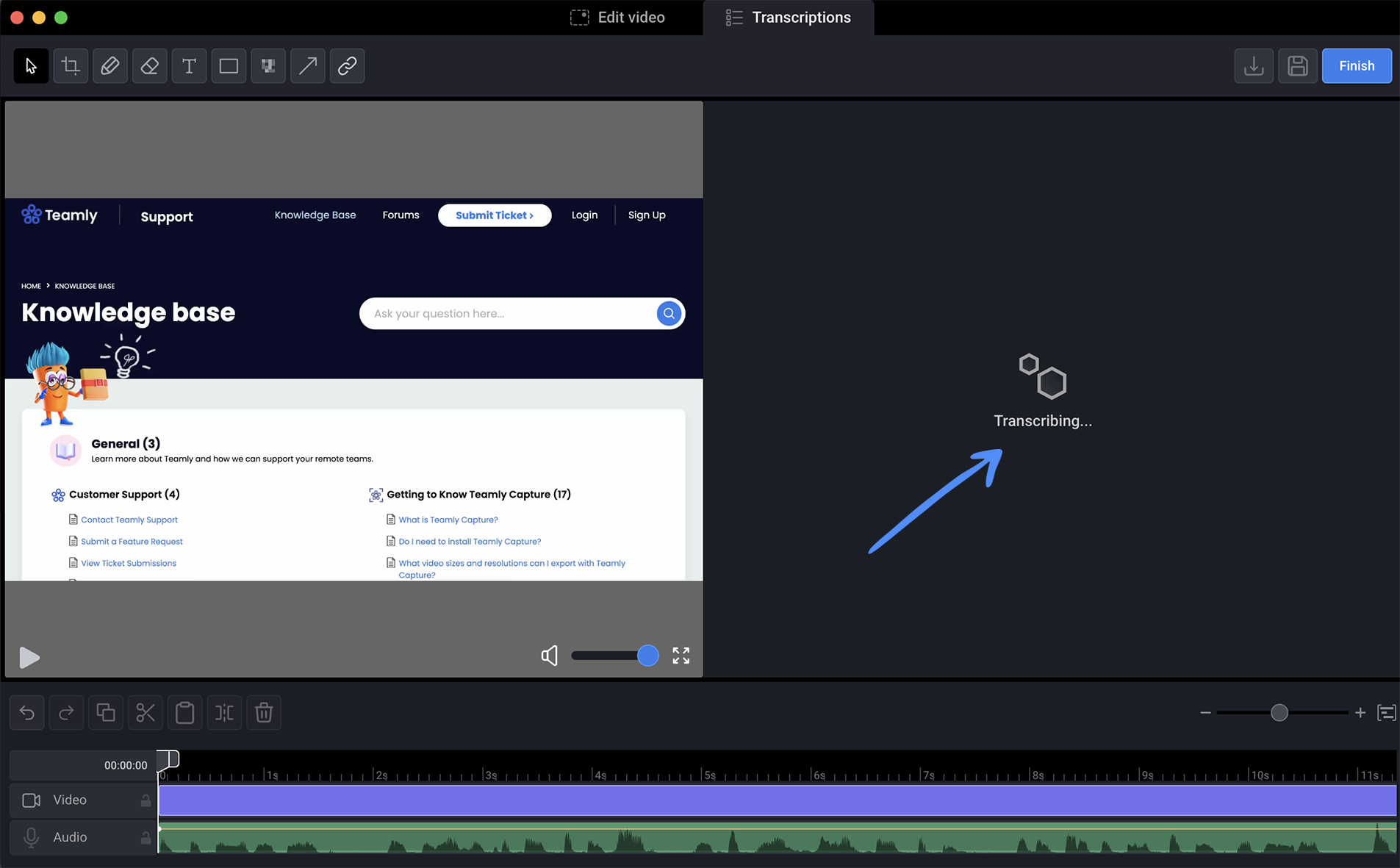This screenshot has width=1400, height=868.
Task: Play the video preview
Action: click(x=29, y=657)
